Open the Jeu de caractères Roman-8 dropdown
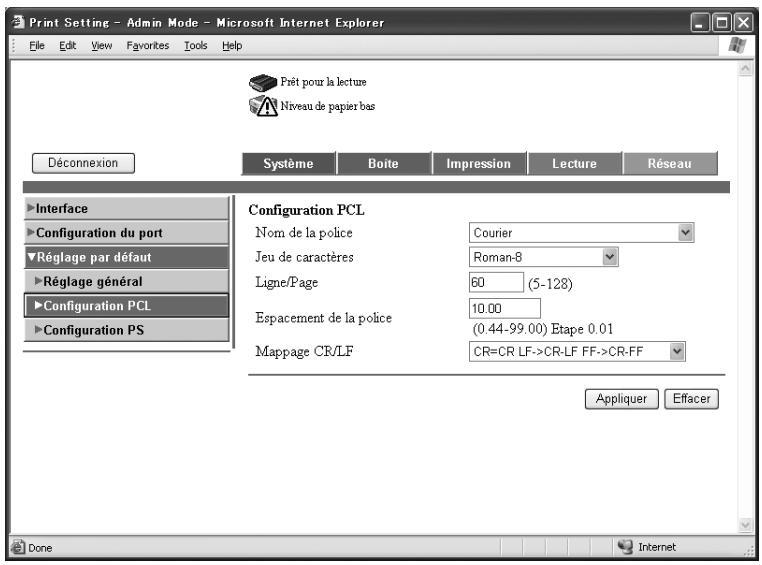The height and width of the screenshot is (565, 762). coord(610,257)
